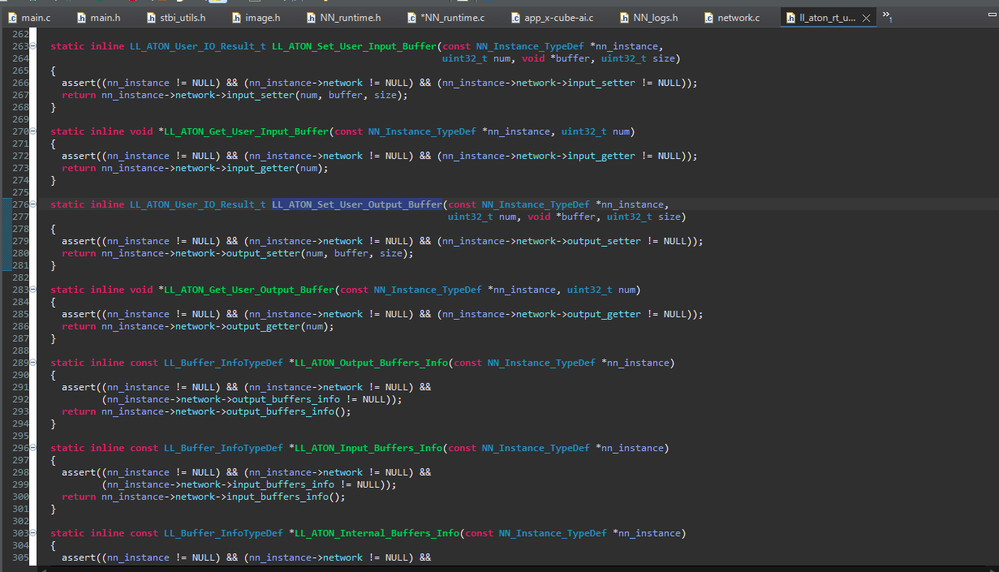The width and height of the screenshot is (999, 572).
Task: Click the image.h file icon in tabs
Action: click(x=237, y=18)
